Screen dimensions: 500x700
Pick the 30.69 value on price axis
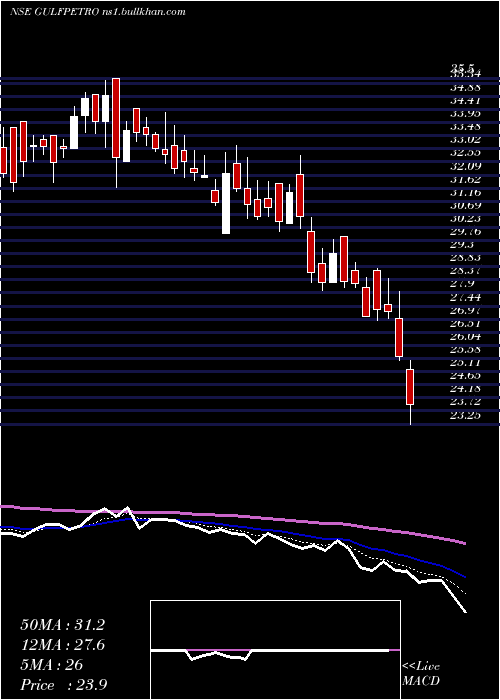click(465, 205)
